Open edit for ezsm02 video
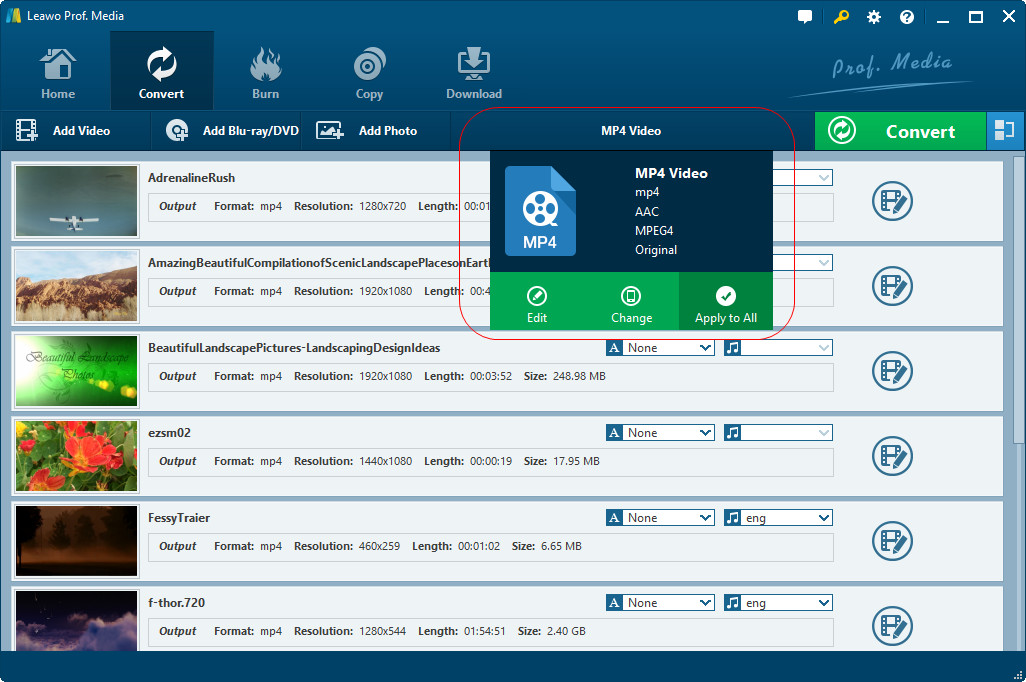The height and width of the screenshot is (682, 1026). pyautogui.click(x=891, y=456)
